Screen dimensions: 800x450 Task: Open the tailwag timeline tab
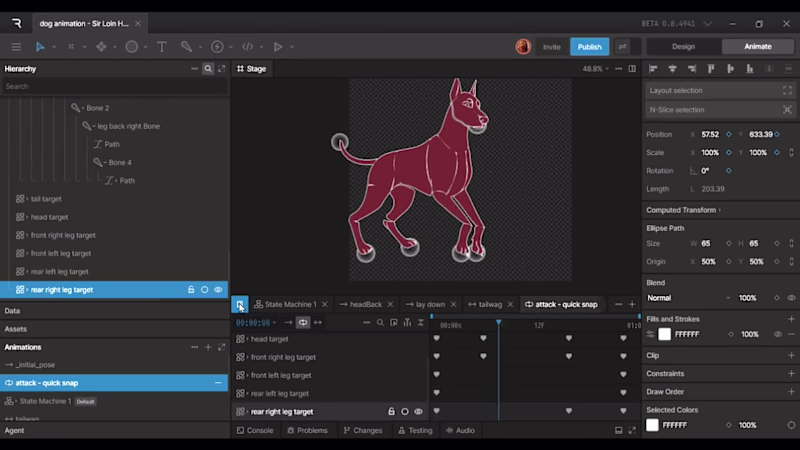(490, 304)
